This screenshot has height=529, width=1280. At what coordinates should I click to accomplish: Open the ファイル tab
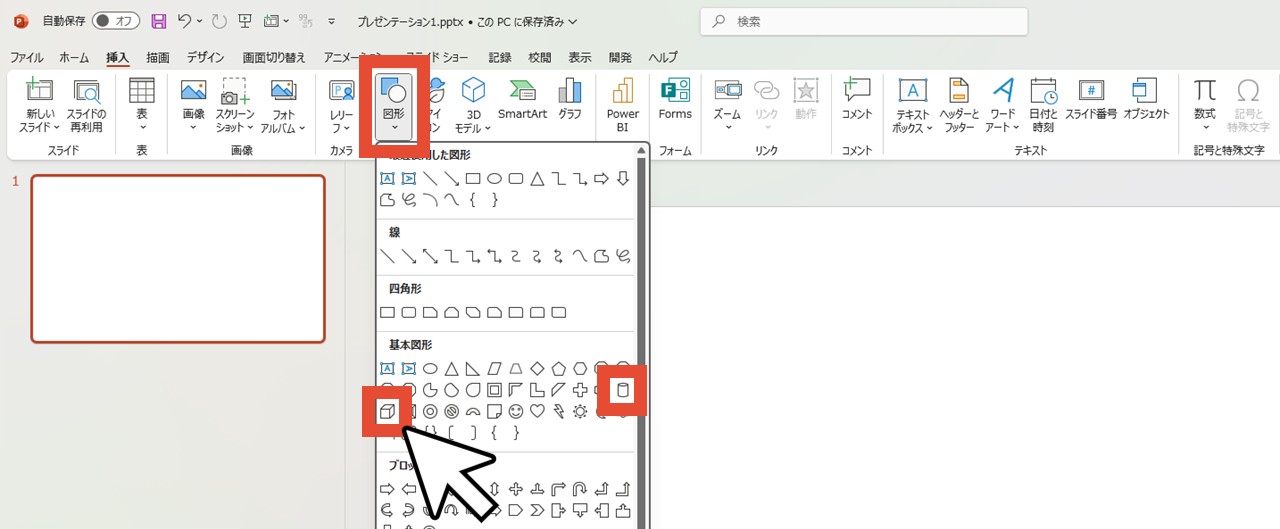click(26, 58)
